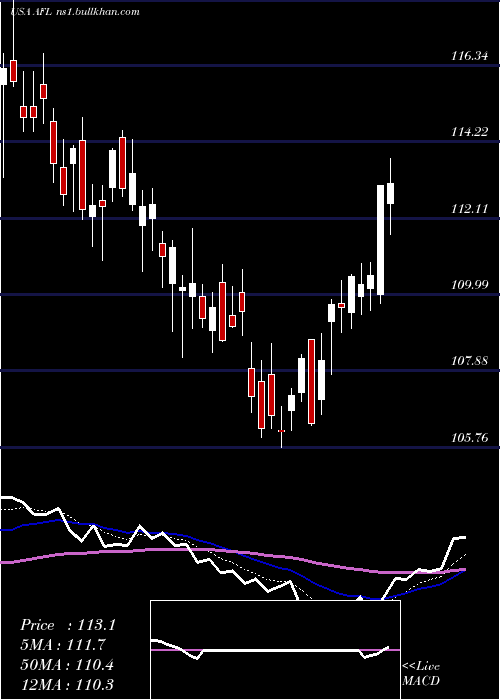Select the 114.22 price axis label
Screen dimensions: 500x700
[470, 132]
